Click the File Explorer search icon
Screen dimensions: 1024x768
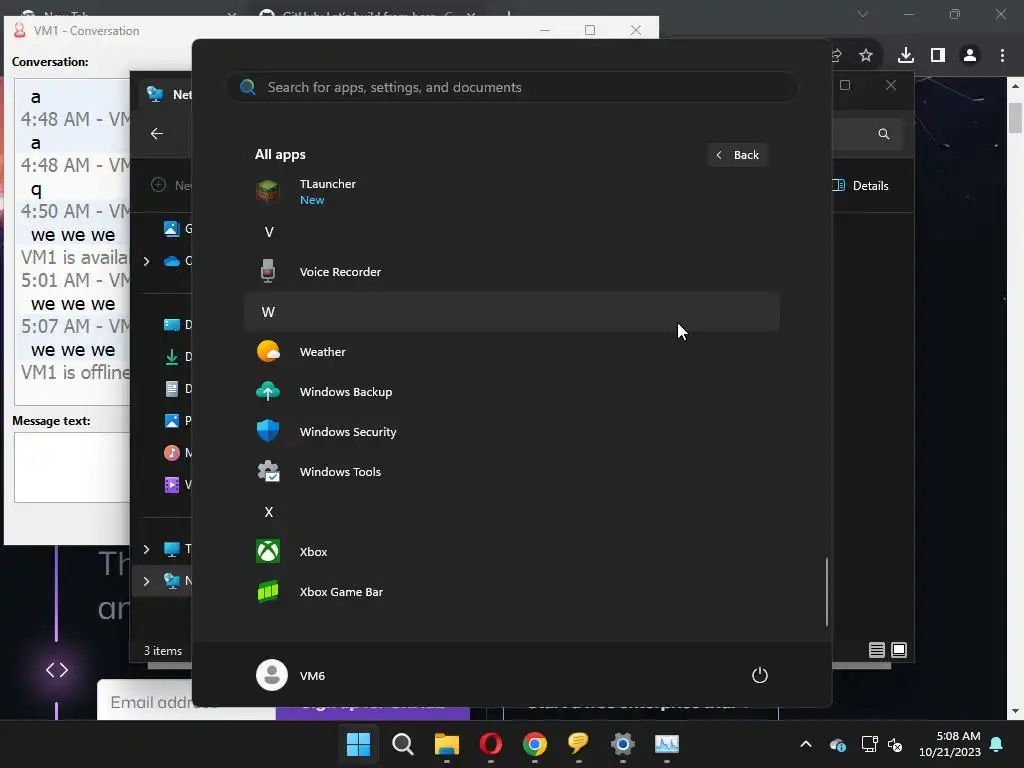tap(884, 134)
